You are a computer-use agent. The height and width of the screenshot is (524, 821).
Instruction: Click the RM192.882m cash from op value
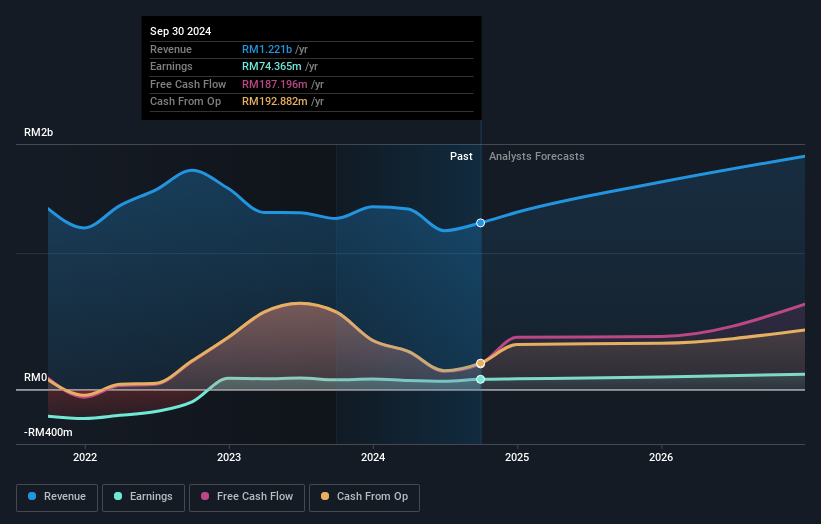click(x=275, y=102)
